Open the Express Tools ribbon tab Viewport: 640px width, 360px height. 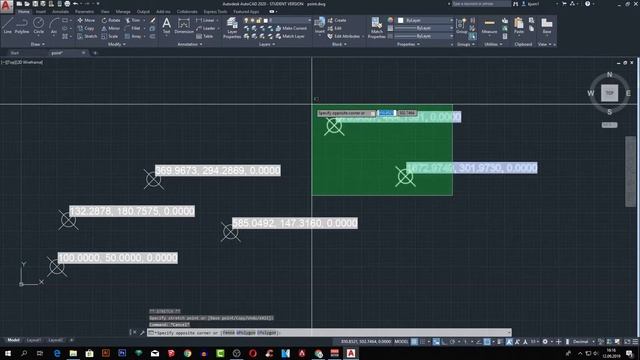216,11
